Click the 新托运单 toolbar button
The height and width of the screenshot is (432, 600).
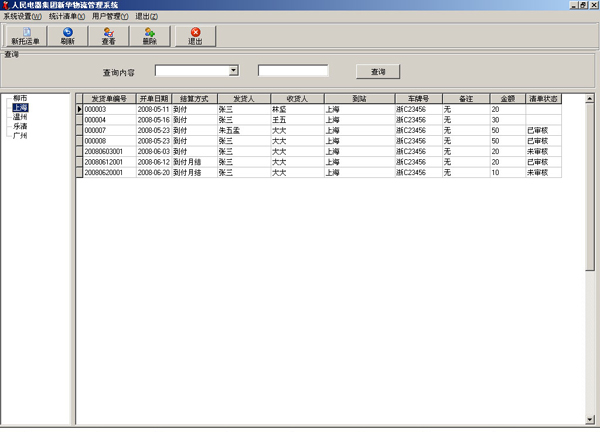[x=25, y=36]
